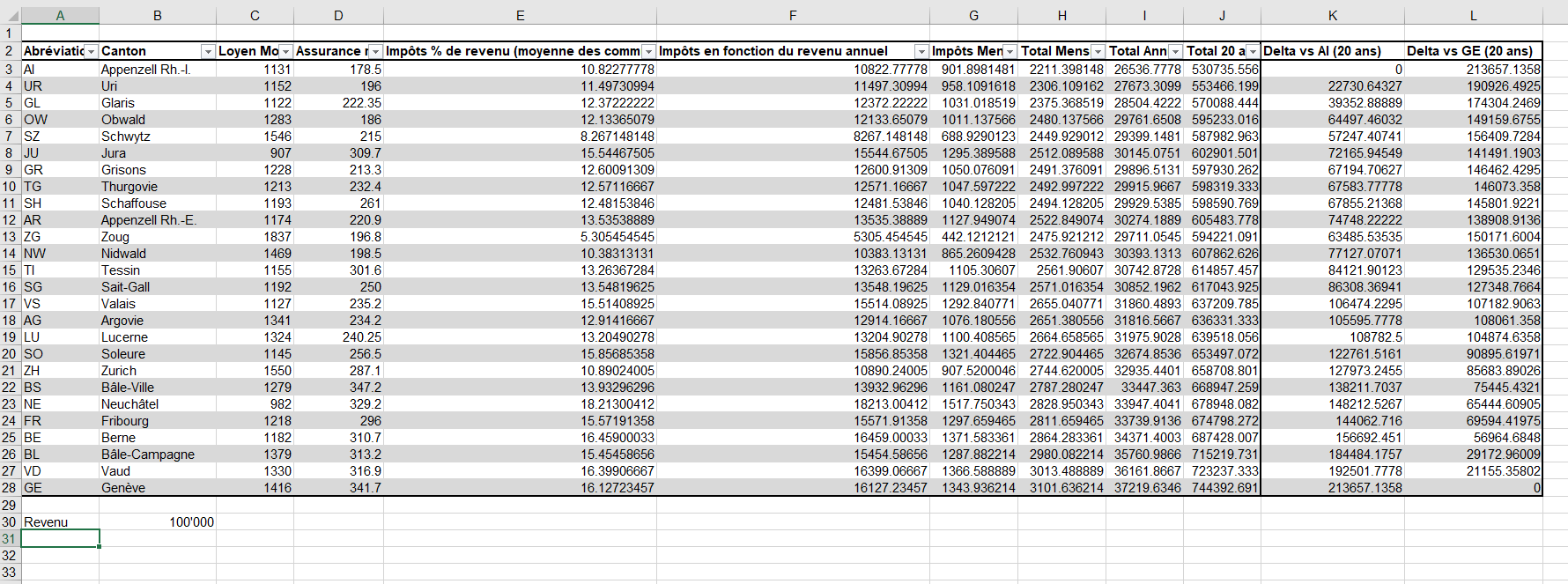Open filter dropdown for Abréviation column

[x=91, y=52]
